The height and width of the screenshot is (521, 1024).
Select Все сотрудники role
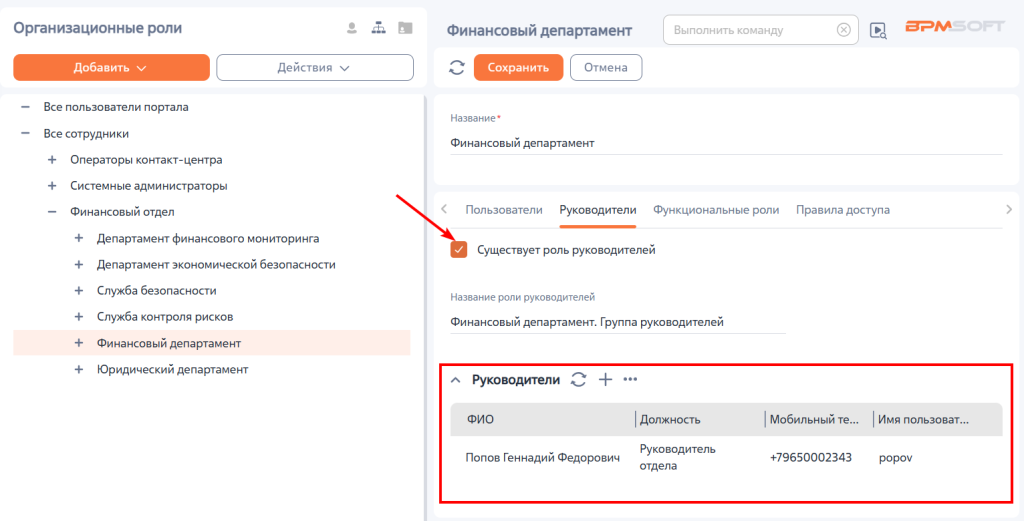pos(86,133)
